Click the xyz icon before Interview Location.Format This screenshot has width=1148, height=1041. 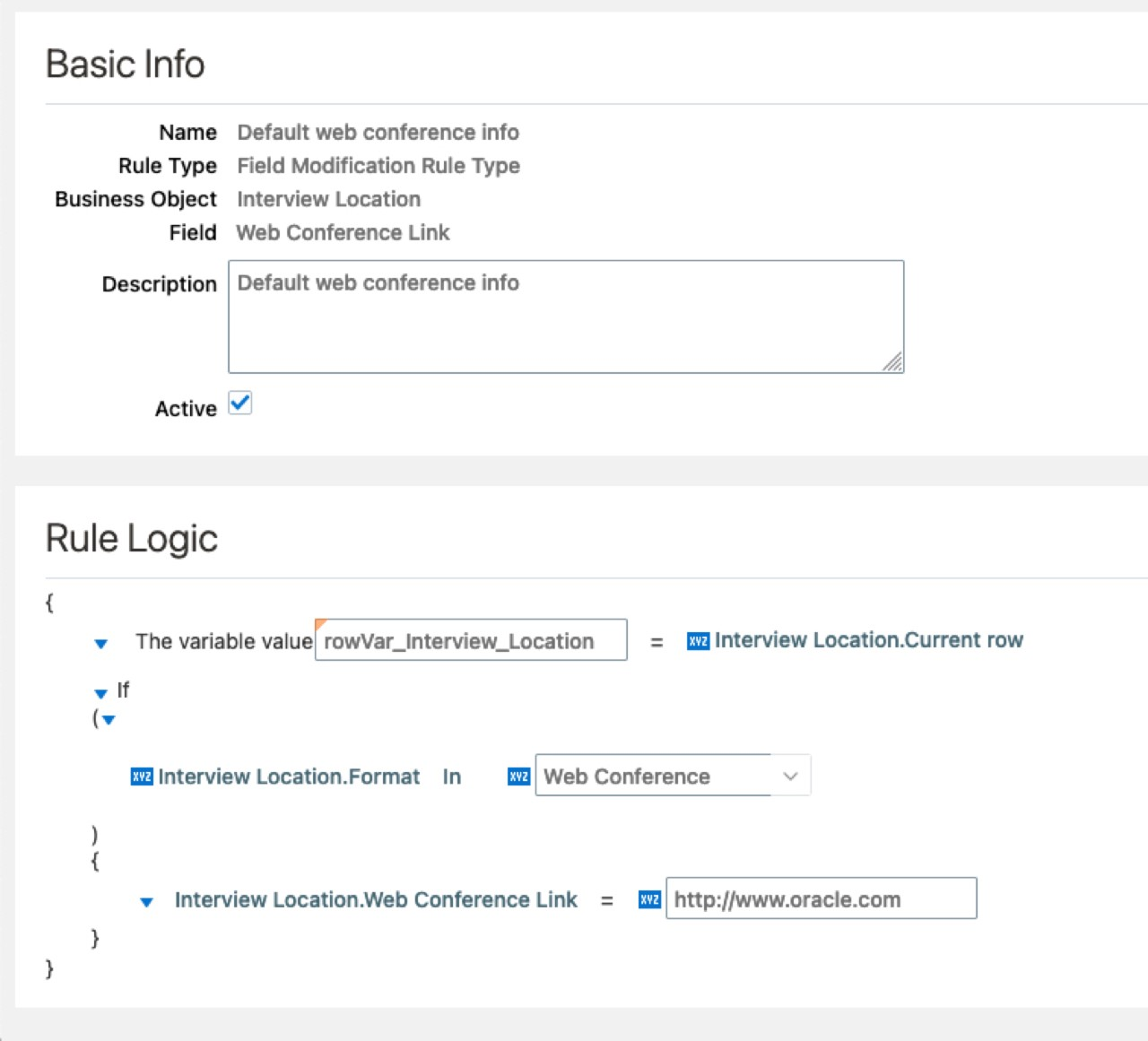pyautogui.click(x=142, y=776)
